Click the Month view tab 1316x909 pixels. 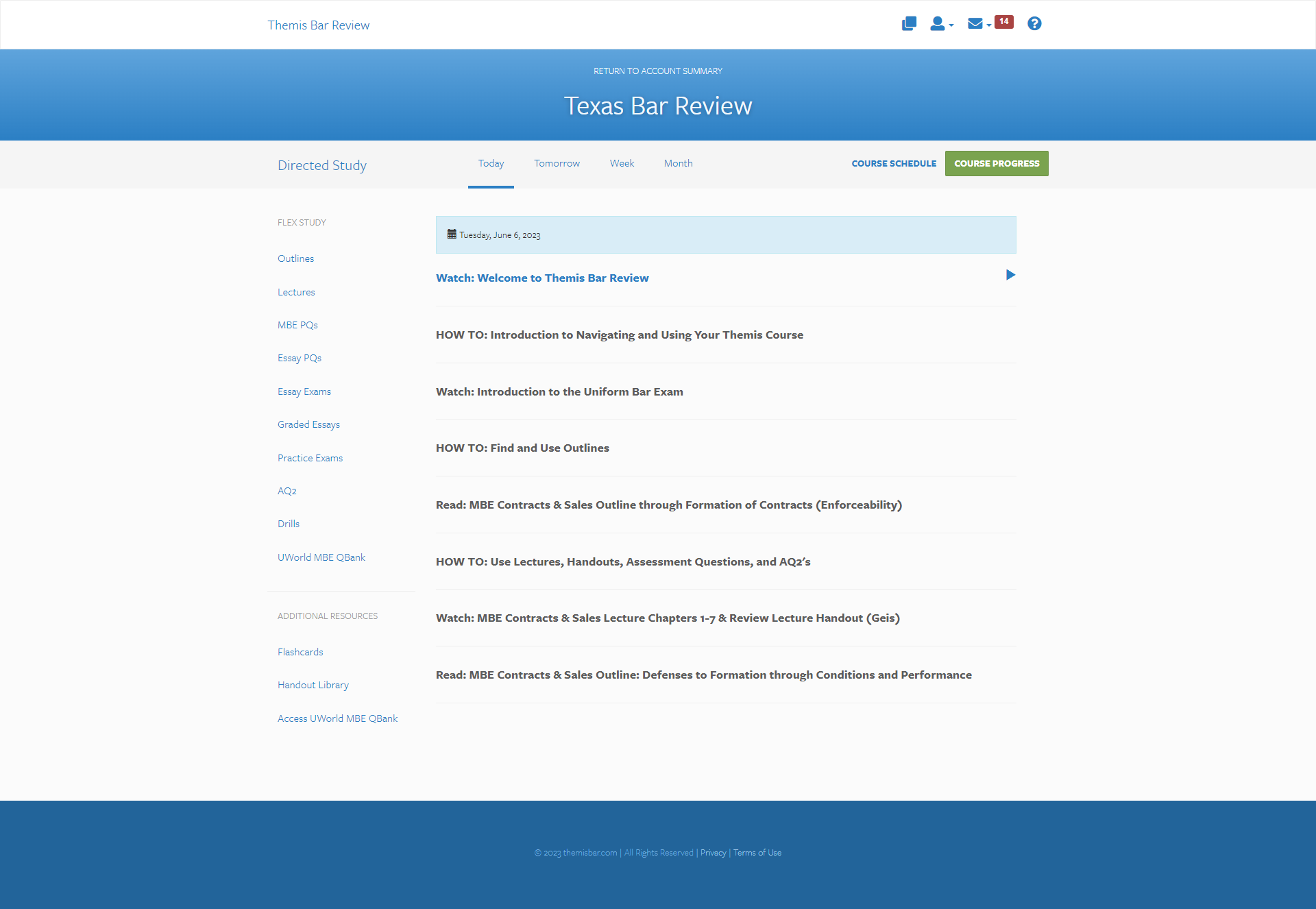pyautogui.click(x=678, y=163)
